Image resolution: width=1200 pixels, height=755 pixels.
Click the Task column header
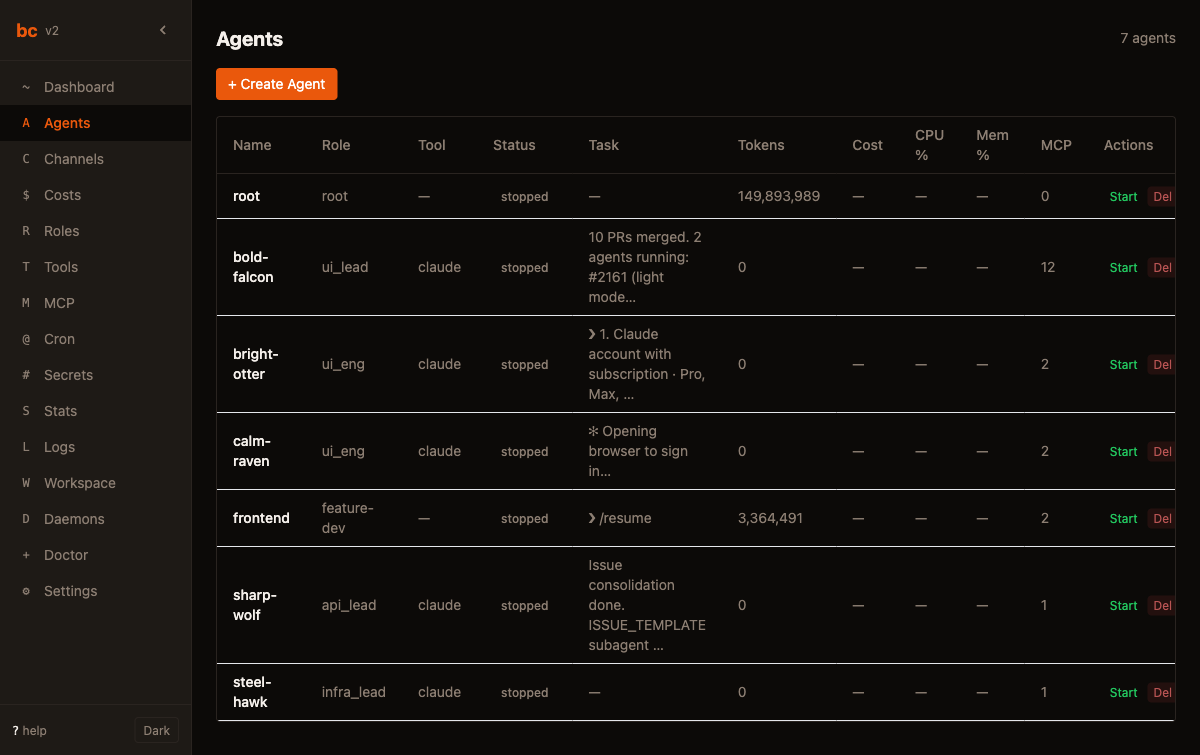tap(604, 145)
